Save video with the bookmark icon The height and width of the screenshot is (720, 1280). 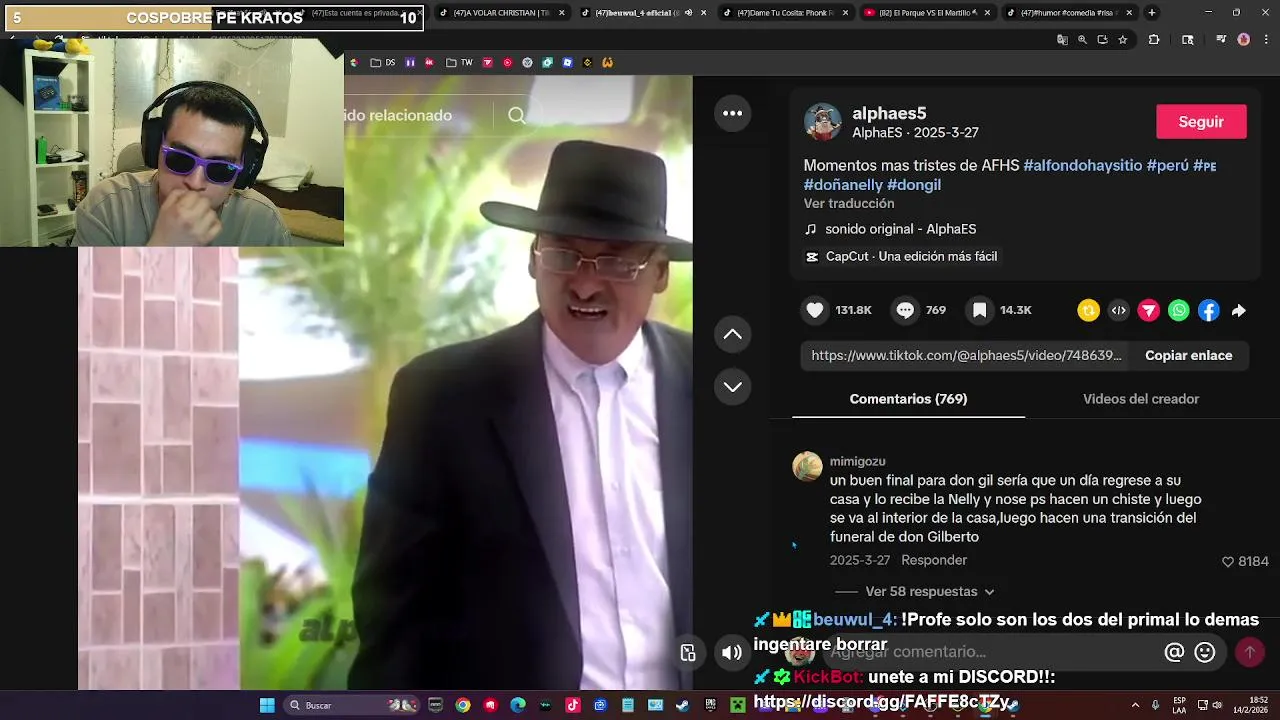point(980,310)
